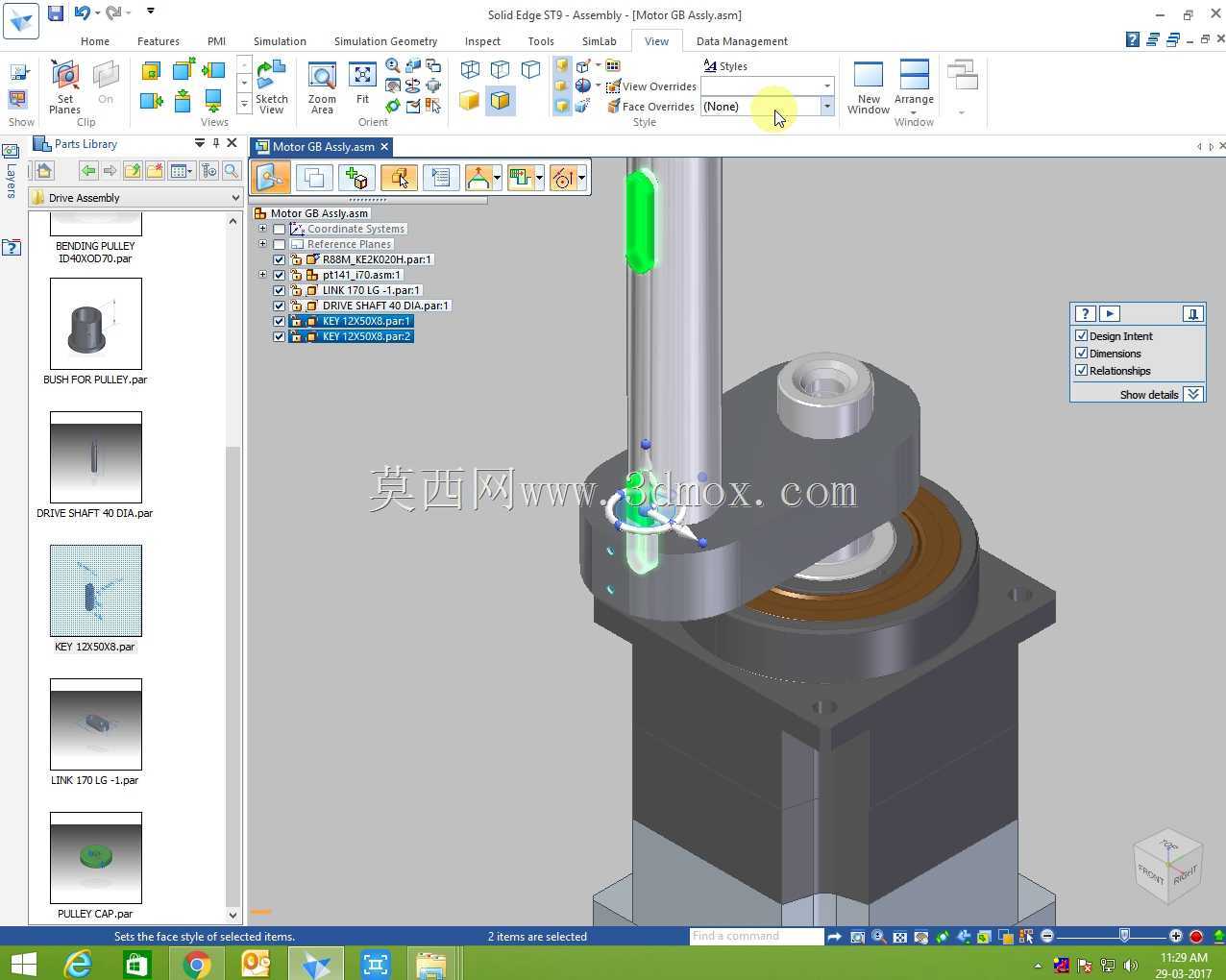1226x980 pixels.
Task: Select the BUSH FOR PULLEY.par thumbnail
Action: pos(95,324)
